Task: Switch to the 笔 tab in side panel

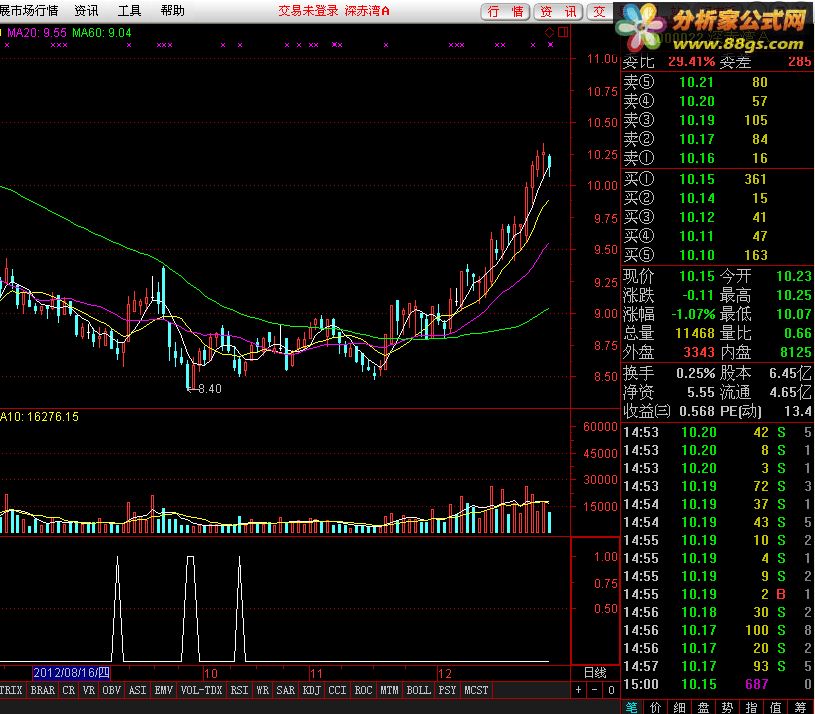Action: coord(632,707)
